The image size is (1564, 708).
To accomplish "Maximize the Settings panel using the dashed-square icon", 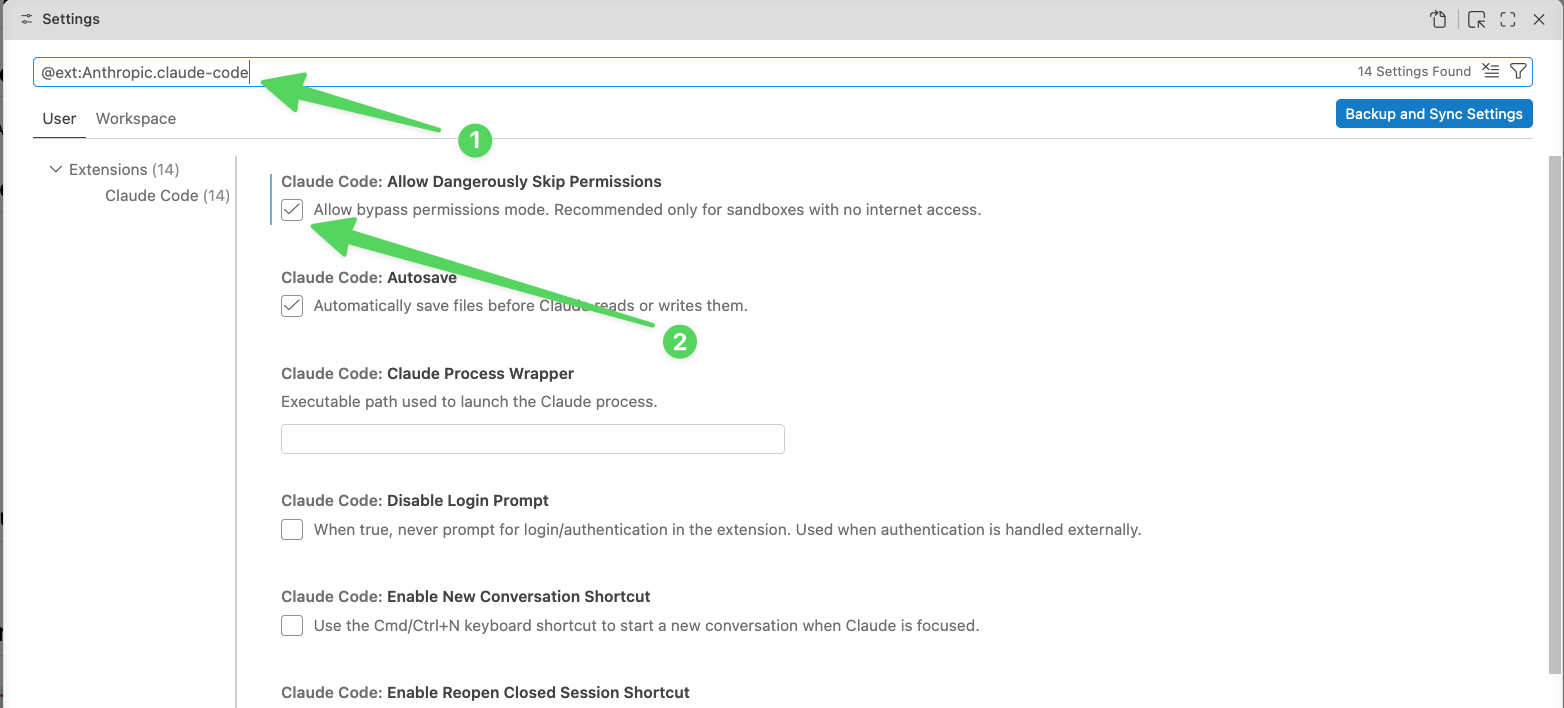I will tap(1508, 19).
